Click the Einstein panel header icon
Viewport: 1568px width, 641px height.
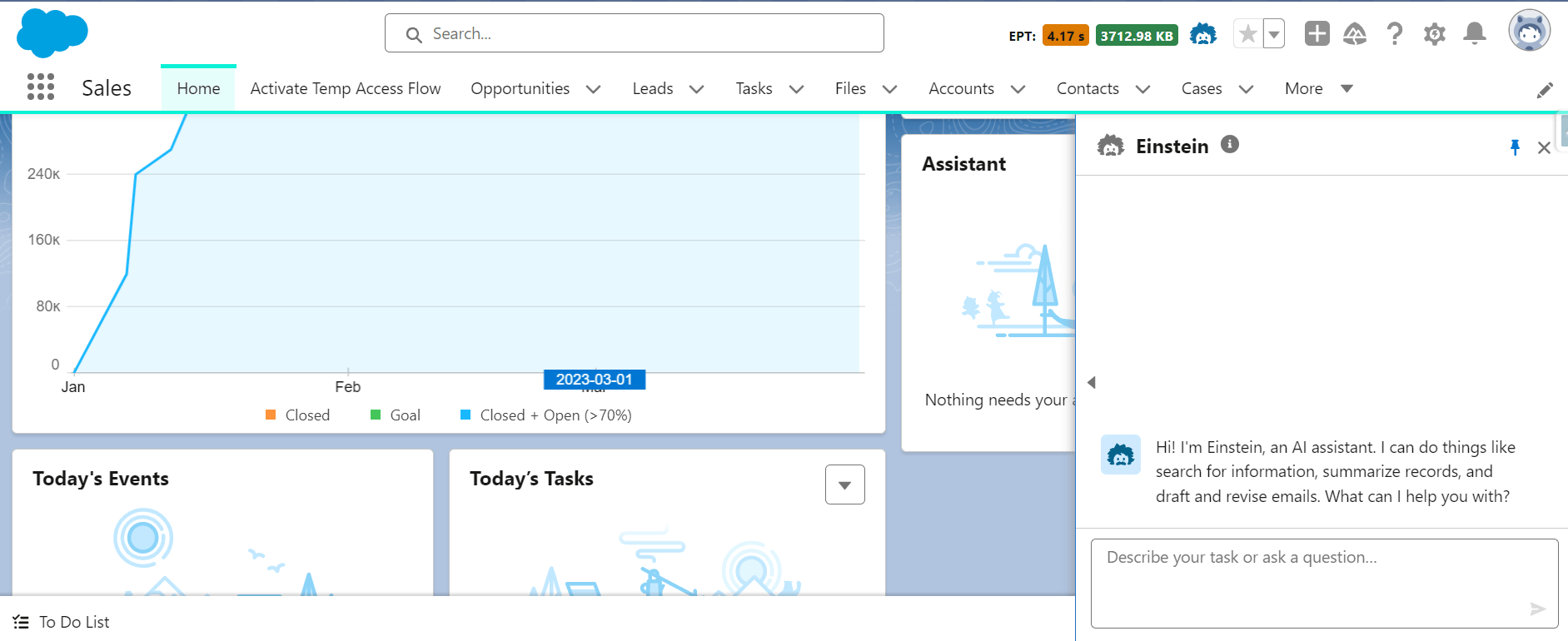pyautogui.click(x=1111, y=147)
